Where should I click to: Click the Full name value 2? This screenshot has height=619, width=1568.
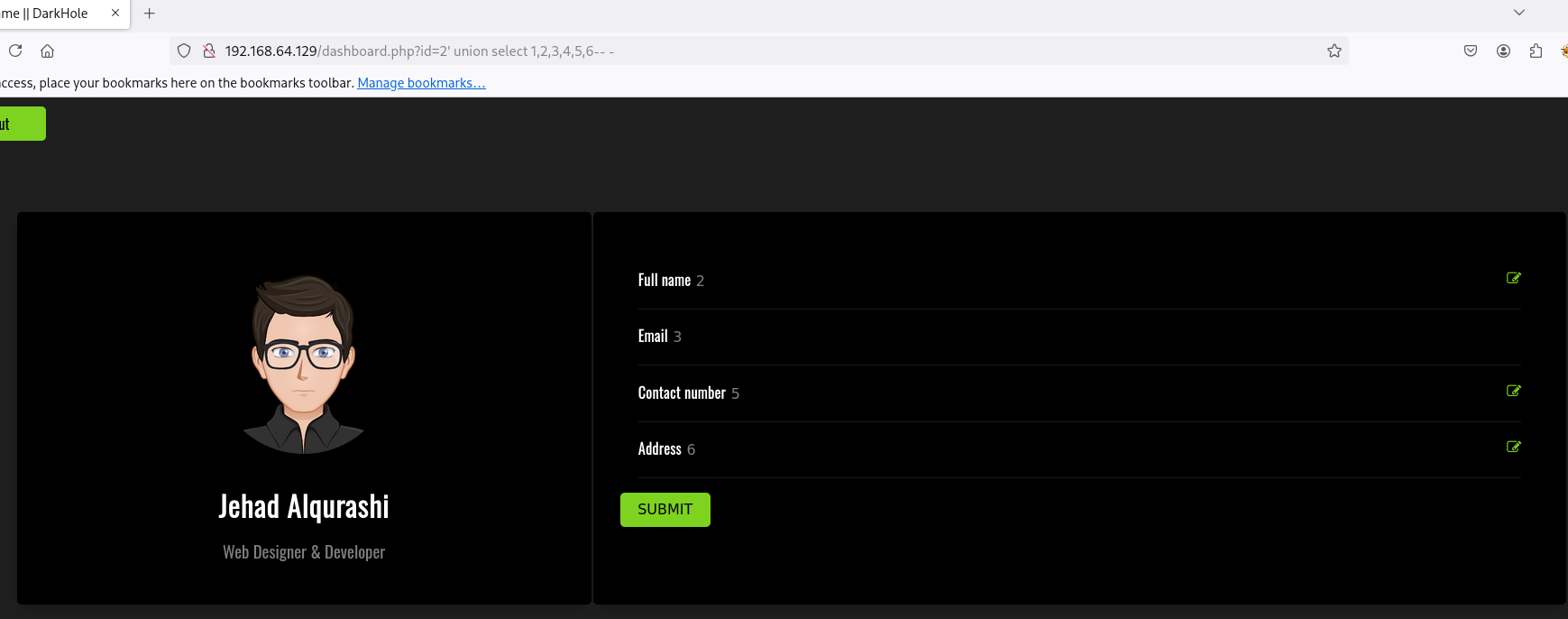[700, 282]
